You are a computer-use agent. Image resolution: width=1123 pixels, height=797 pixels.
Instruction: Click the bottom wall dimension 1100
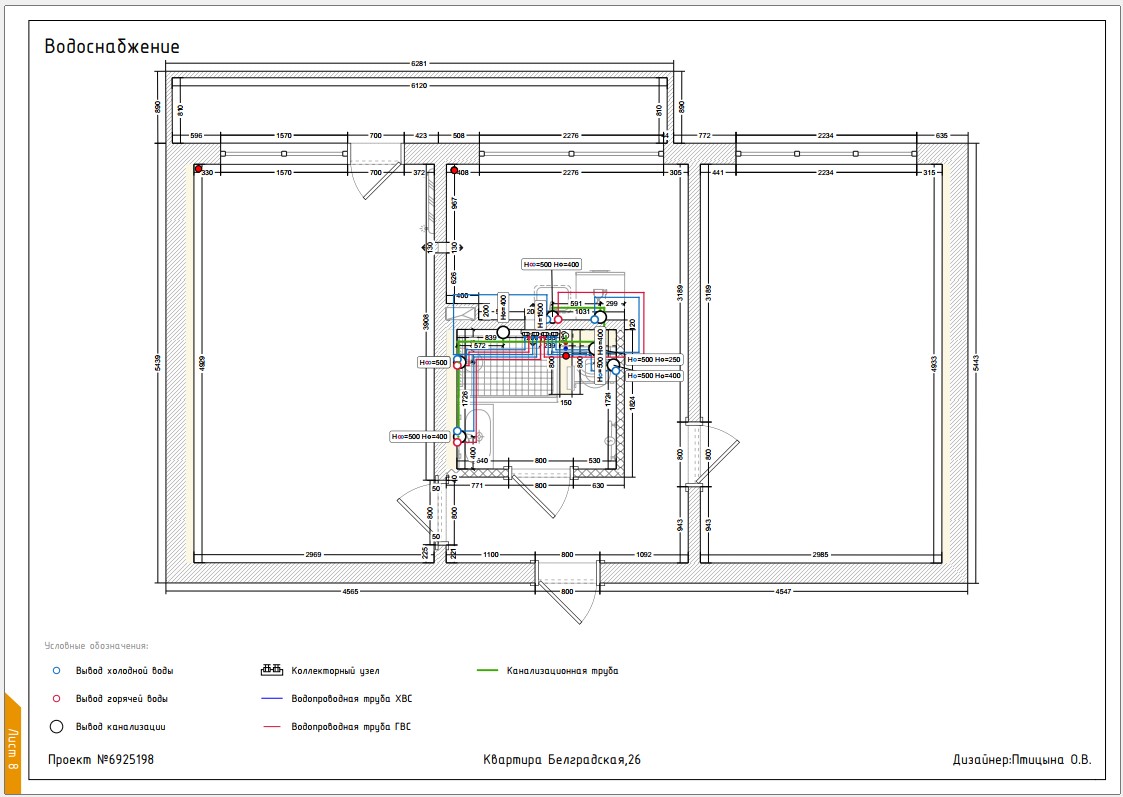click(x=491, y=555)
